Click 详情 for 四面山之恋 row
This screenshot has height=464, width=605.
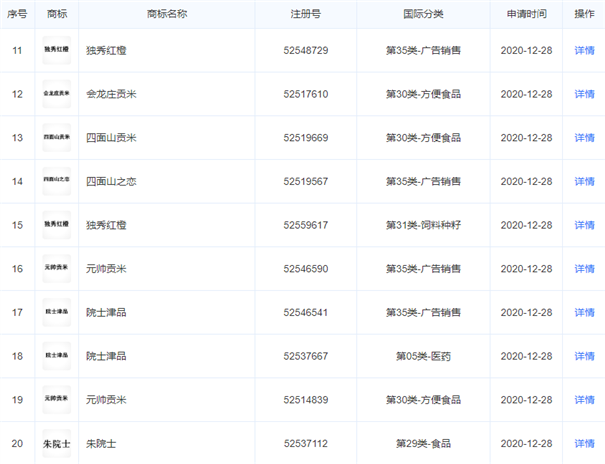584,181
